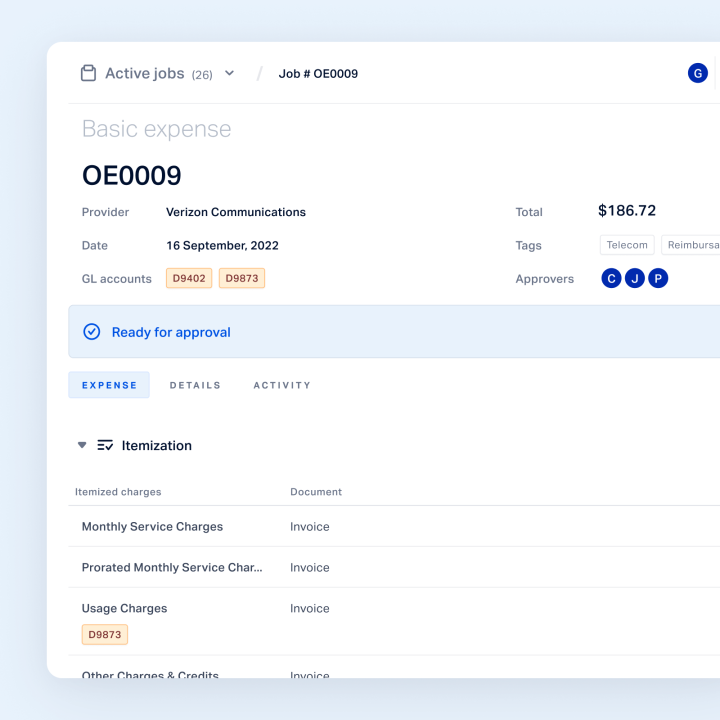Click the J approver avatar

point(635,278)
